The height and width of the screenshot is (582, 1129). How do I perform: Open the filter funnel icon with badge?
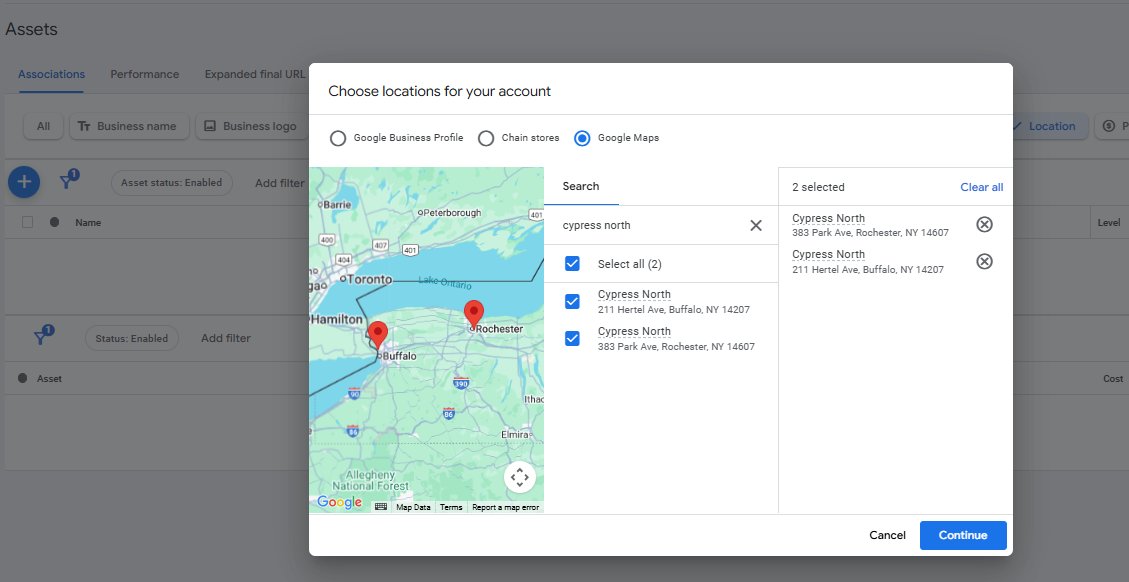pyautogui.click(x=67, y=182)
